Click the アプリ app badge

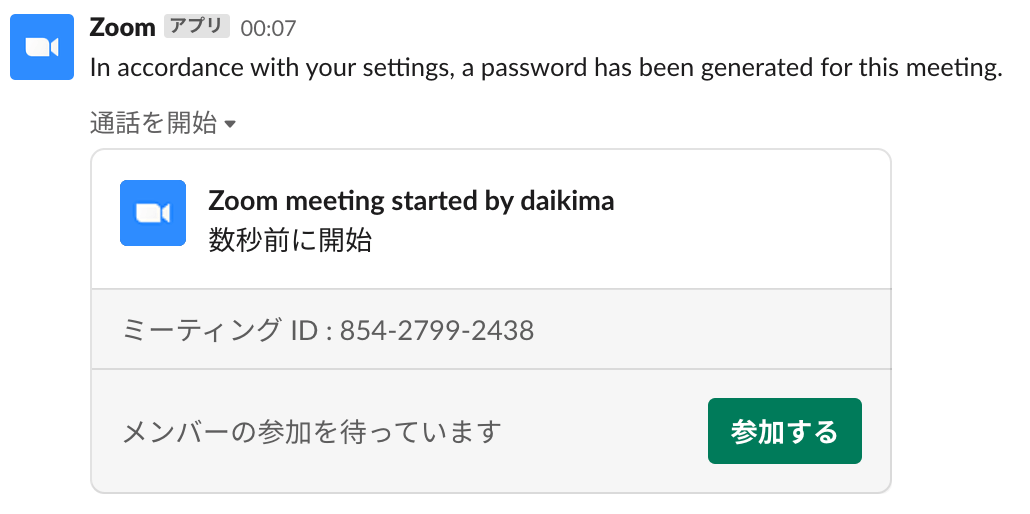[196, 27]
